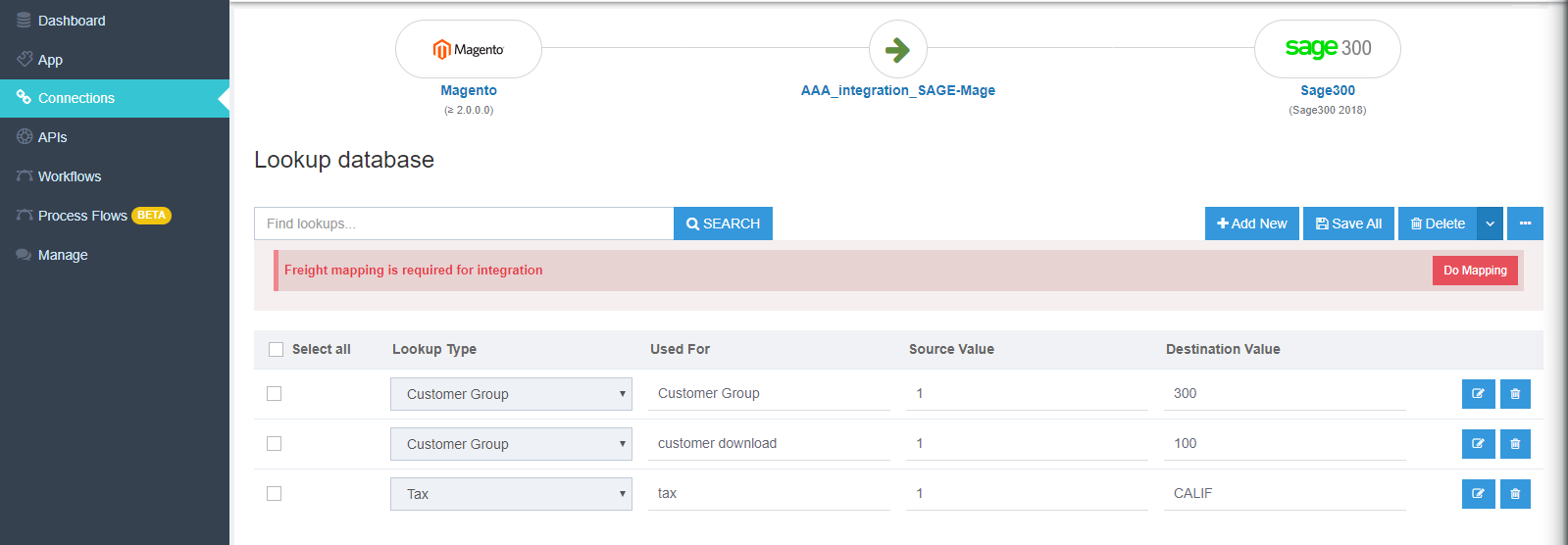Click the freight mapping required alert text
The height and width of the screenshot is (545, 1568).
[x=413, y=270]
